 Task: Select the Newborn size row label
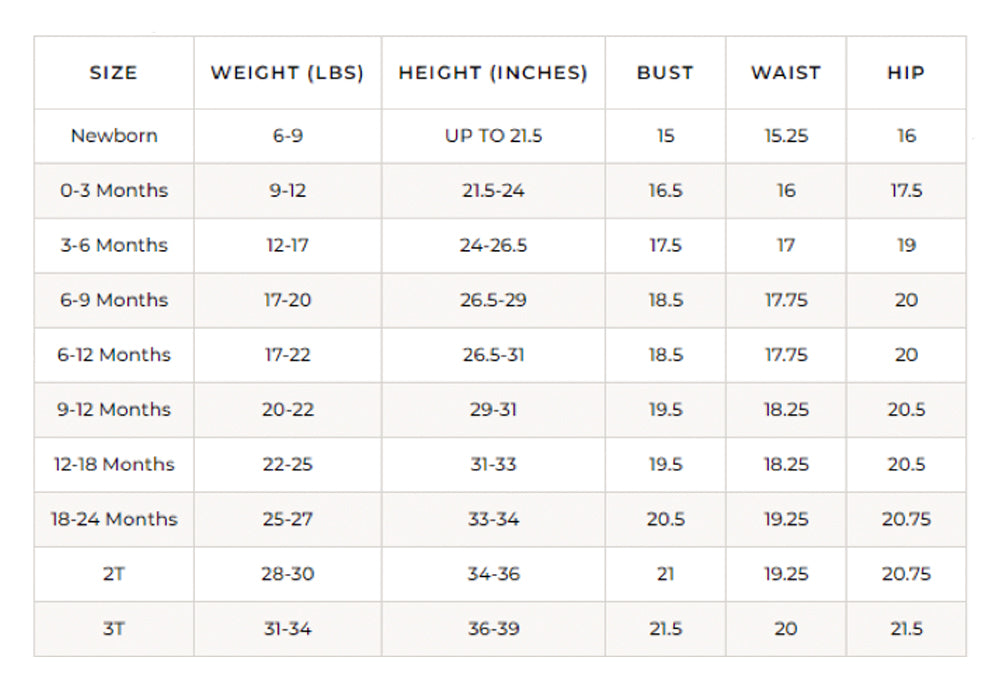pos(114,136)
